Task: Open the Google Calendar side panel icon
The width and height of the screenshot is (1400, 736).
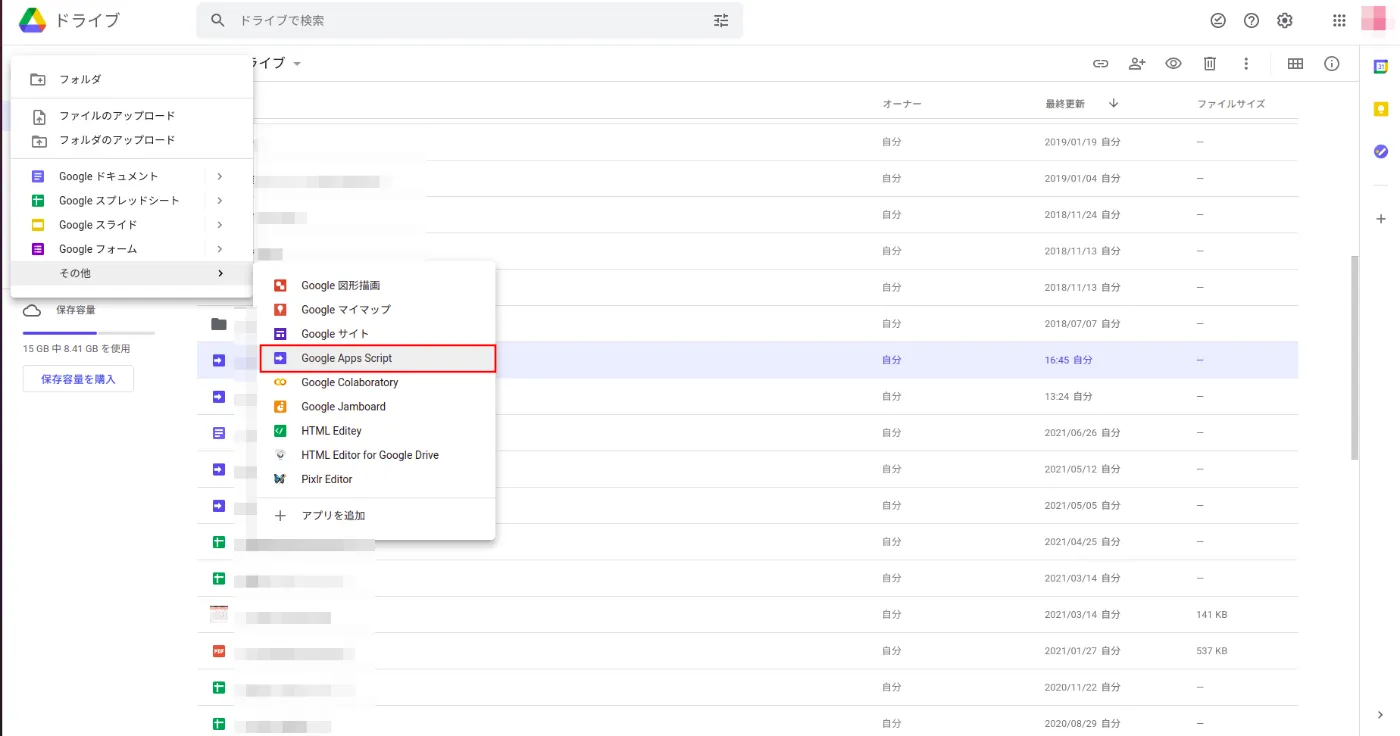Action: 1381,66
